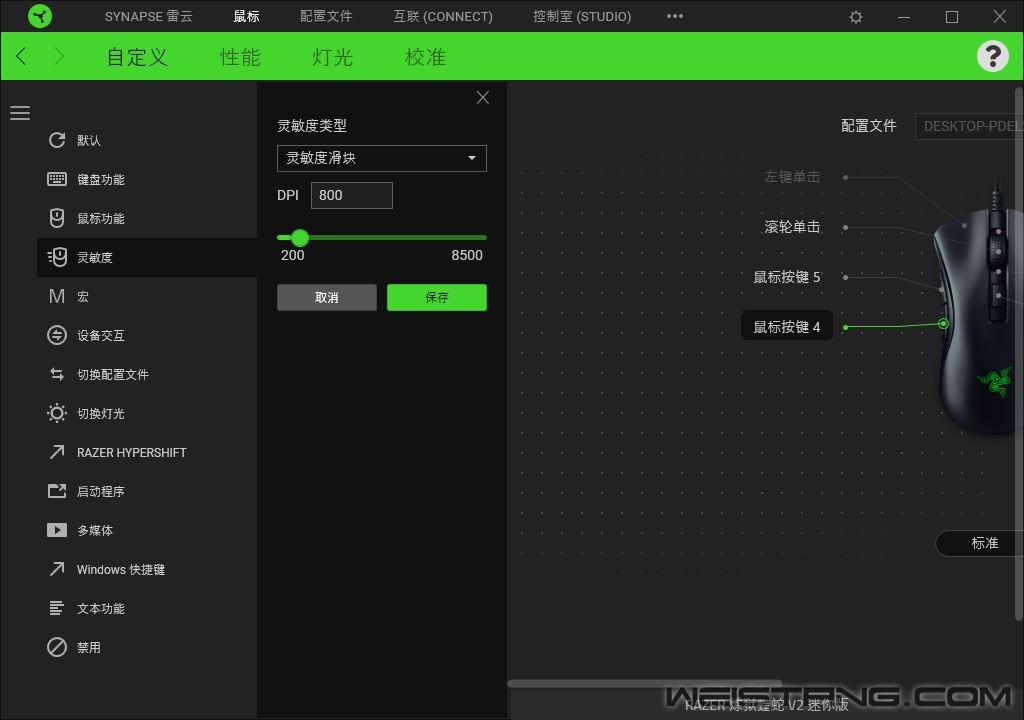
Task: Click the 宏 macro M icon
Action: [57, 297]
